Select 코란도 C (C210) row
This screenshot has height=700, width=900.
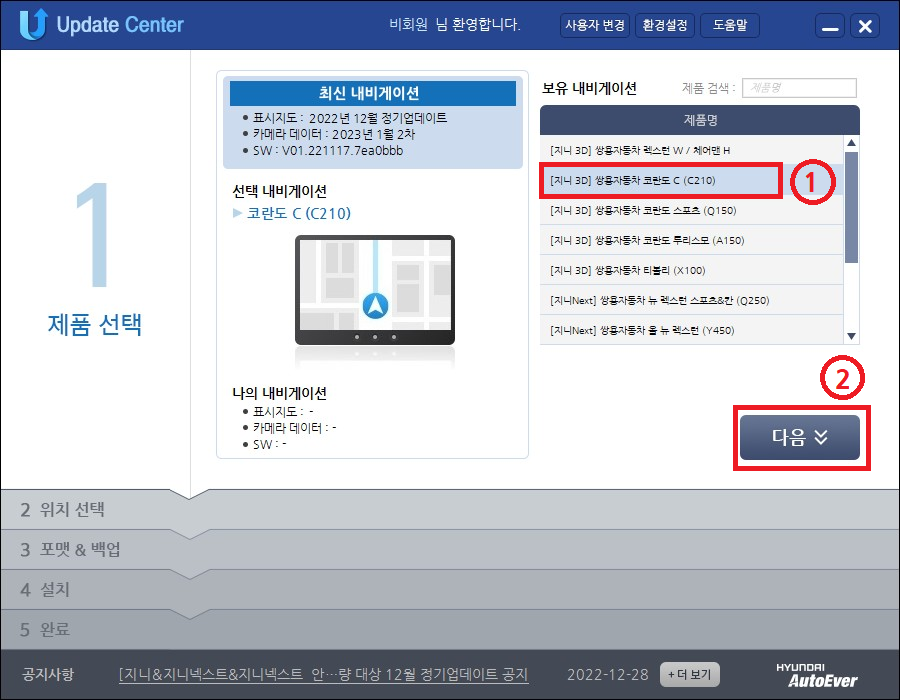click(x=692, y=180)
